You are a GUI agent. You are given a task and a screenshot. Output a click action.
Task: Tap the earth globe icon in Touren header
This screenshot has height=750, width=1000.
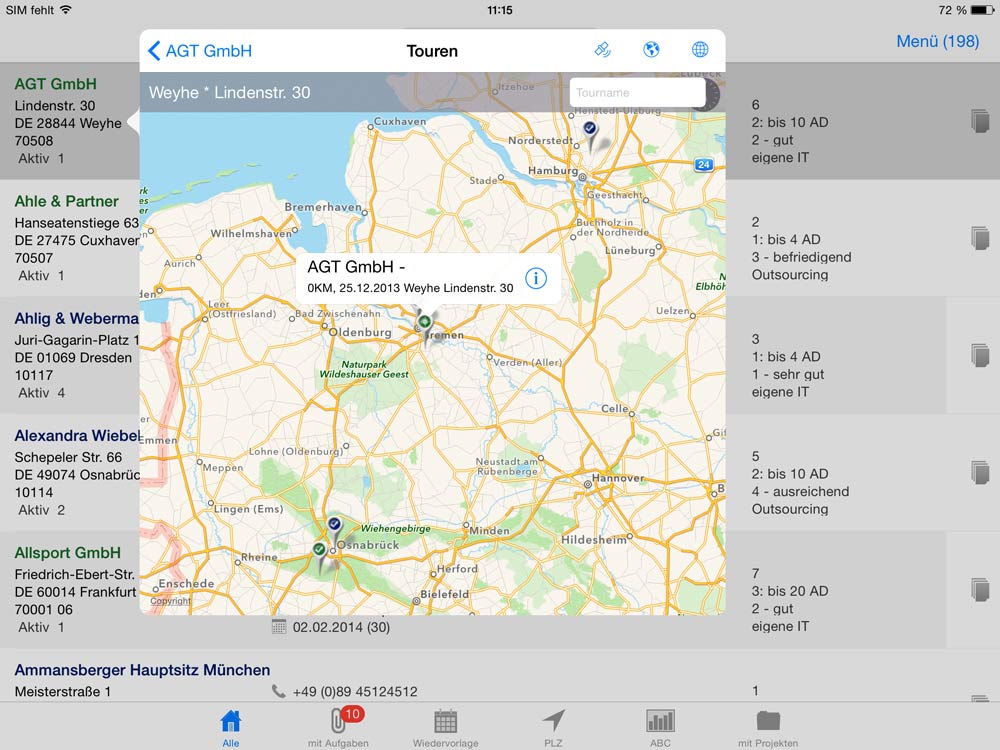coord(651,50)
